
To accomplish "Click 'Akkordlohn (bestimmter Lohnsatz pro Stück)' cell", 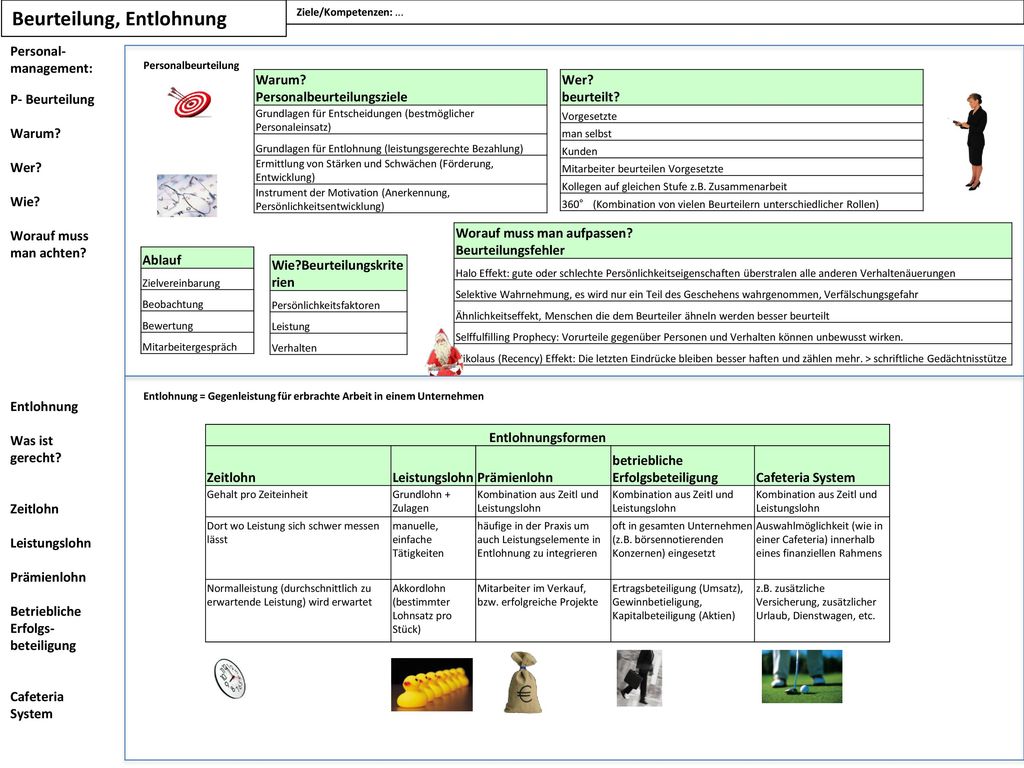I will [432, 610].
